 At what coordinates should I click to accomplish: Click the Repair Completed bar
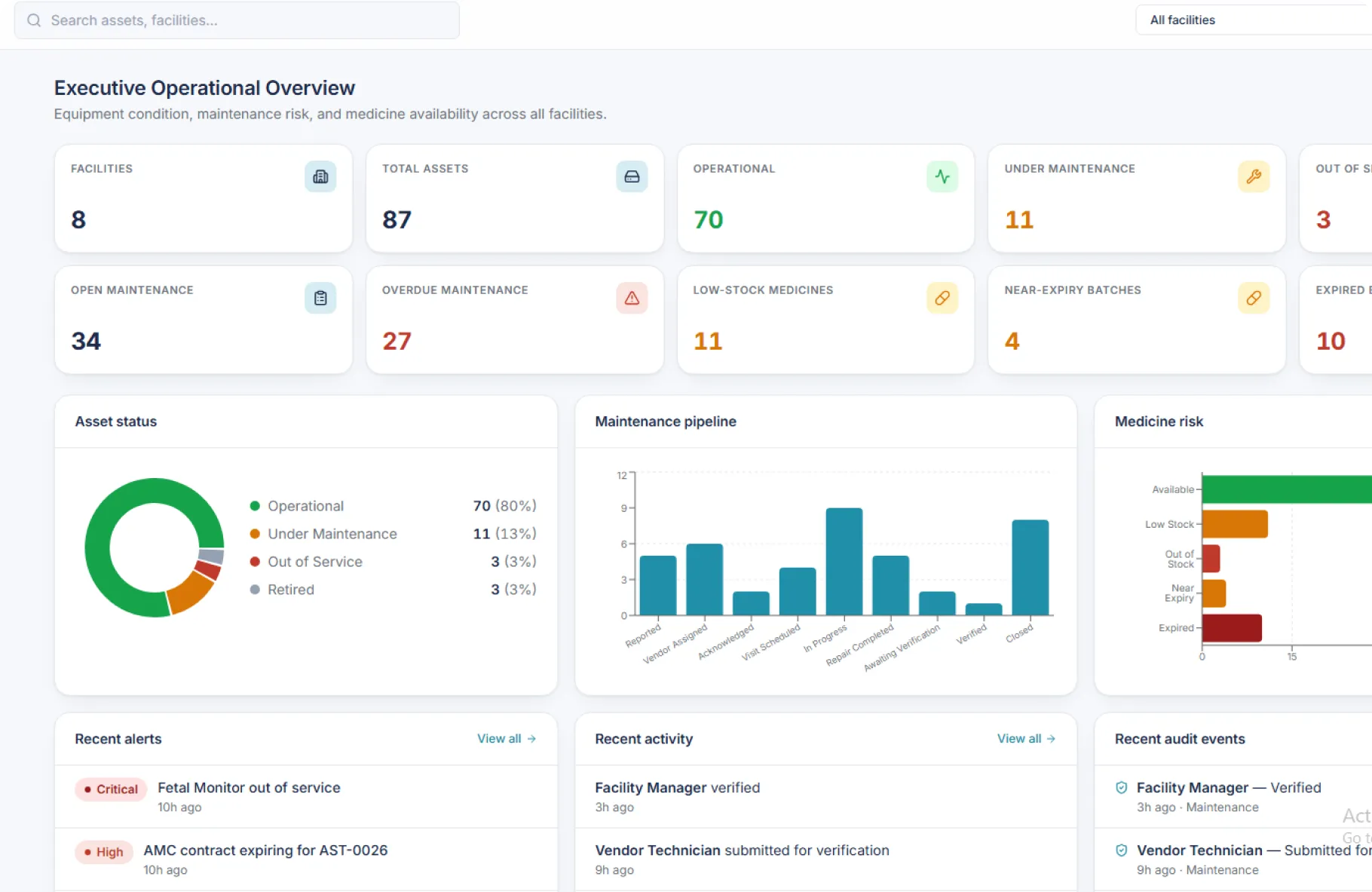[890, 586]
